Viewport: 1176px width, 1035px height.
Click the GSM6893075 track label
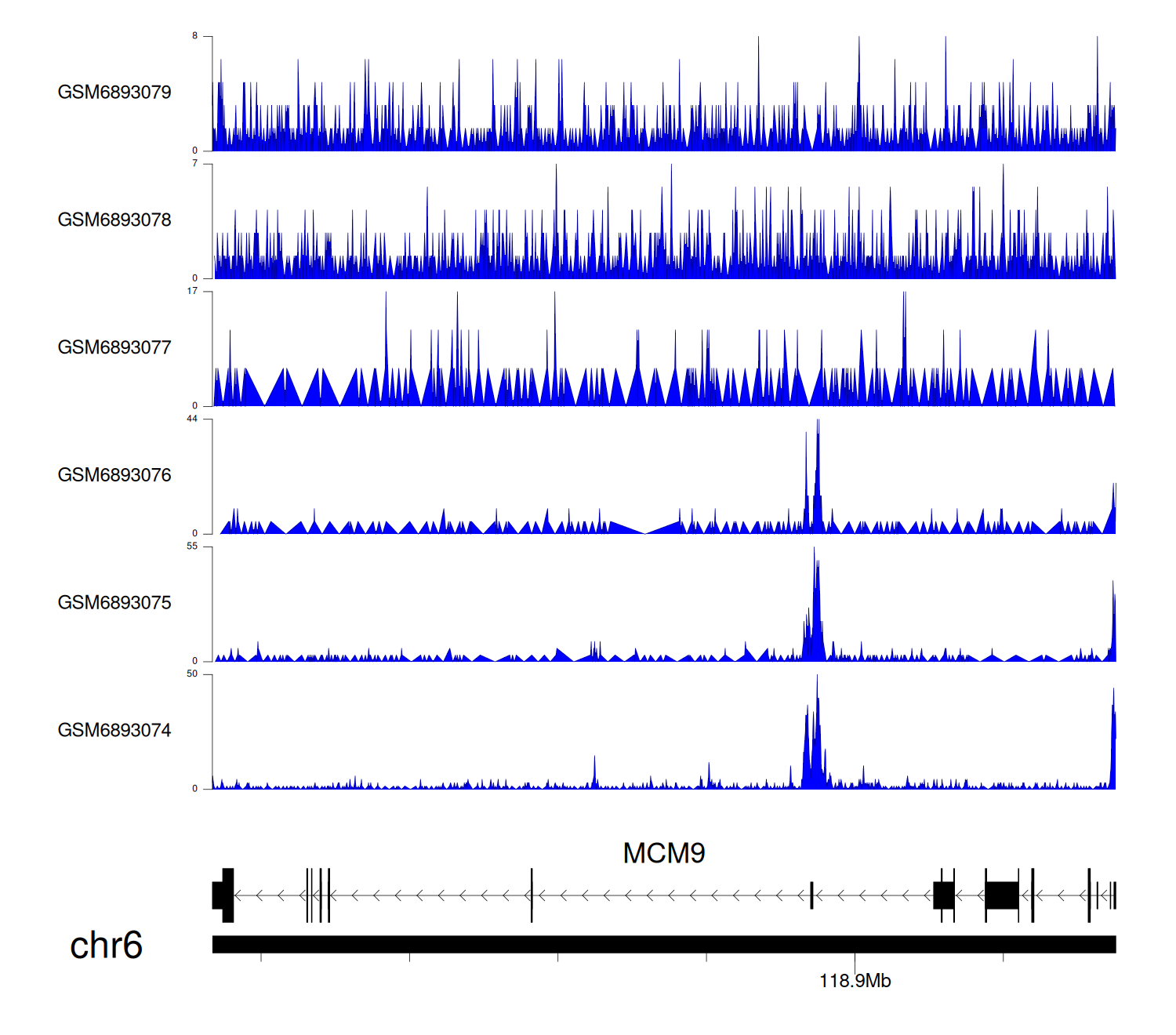click(114, 603)
